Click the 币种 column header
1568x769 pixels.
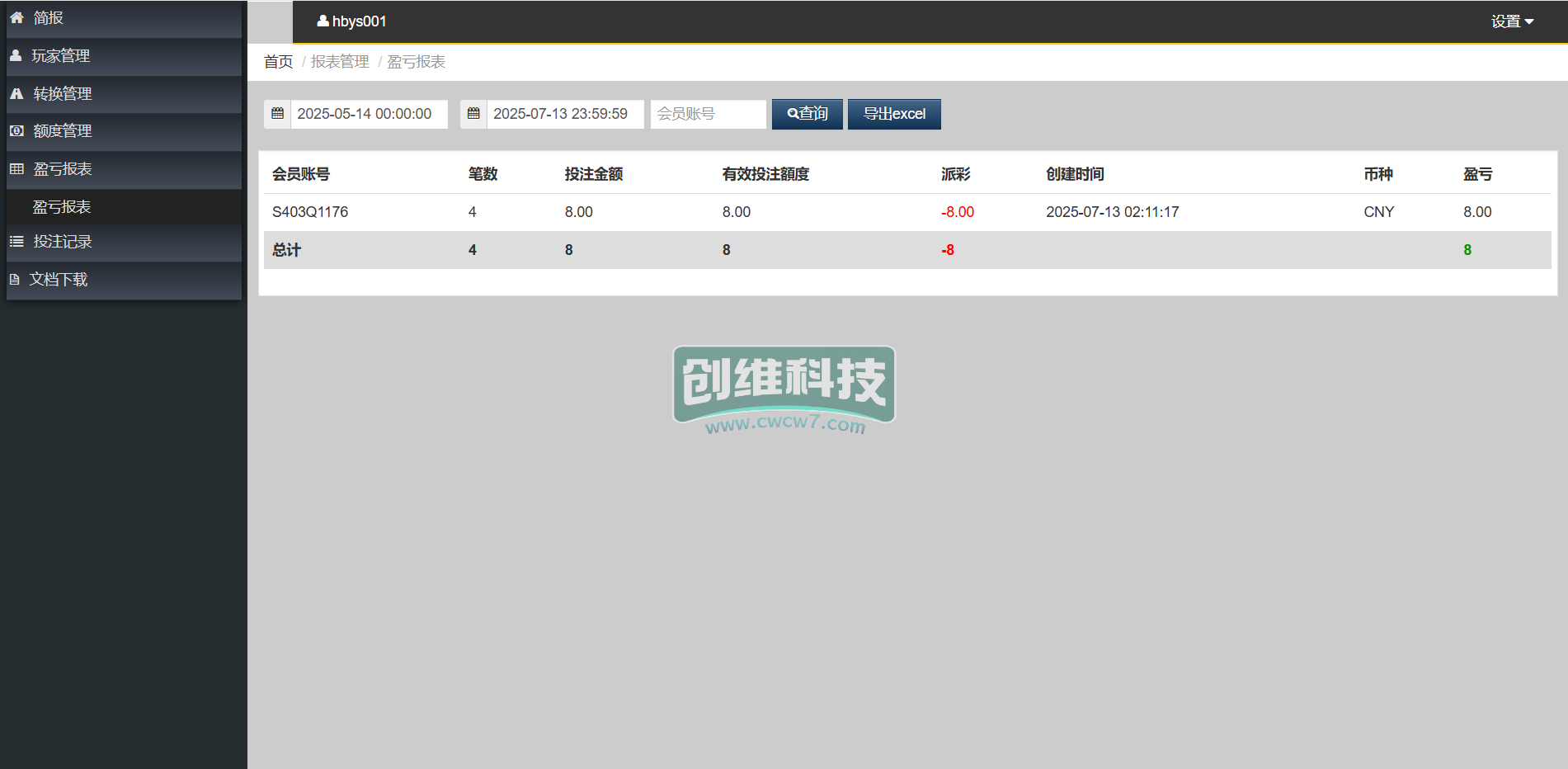[1377, 174]
